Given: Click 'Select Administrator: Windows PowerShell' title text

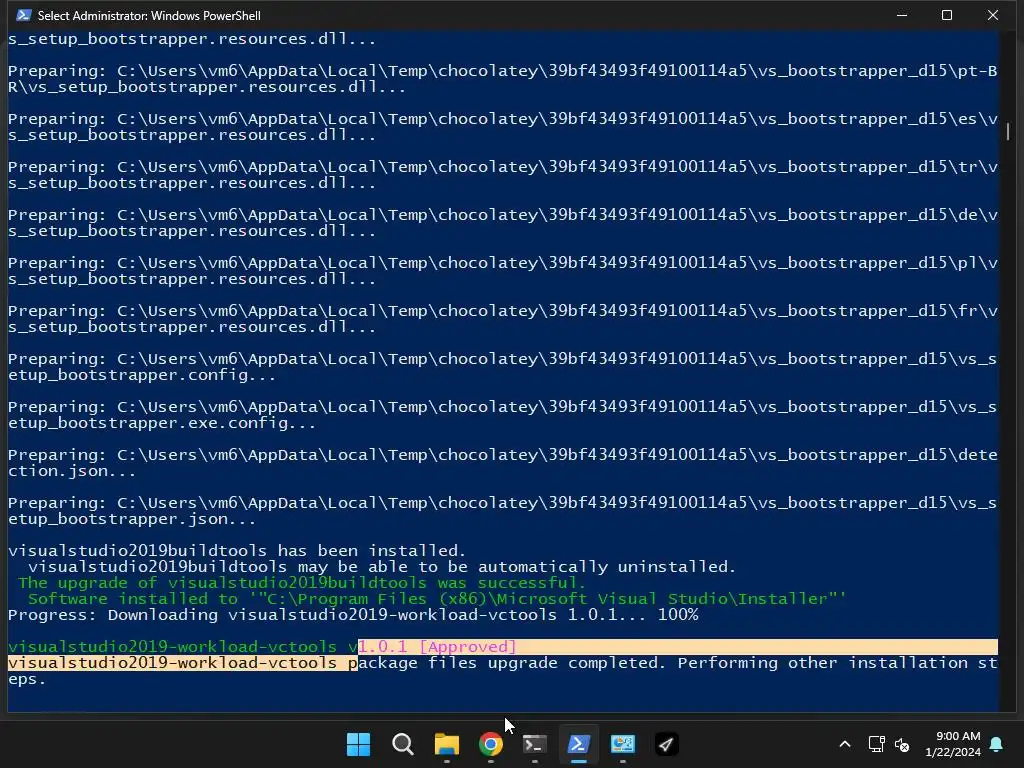Looking at the screenshot, I should pos(149,16).
